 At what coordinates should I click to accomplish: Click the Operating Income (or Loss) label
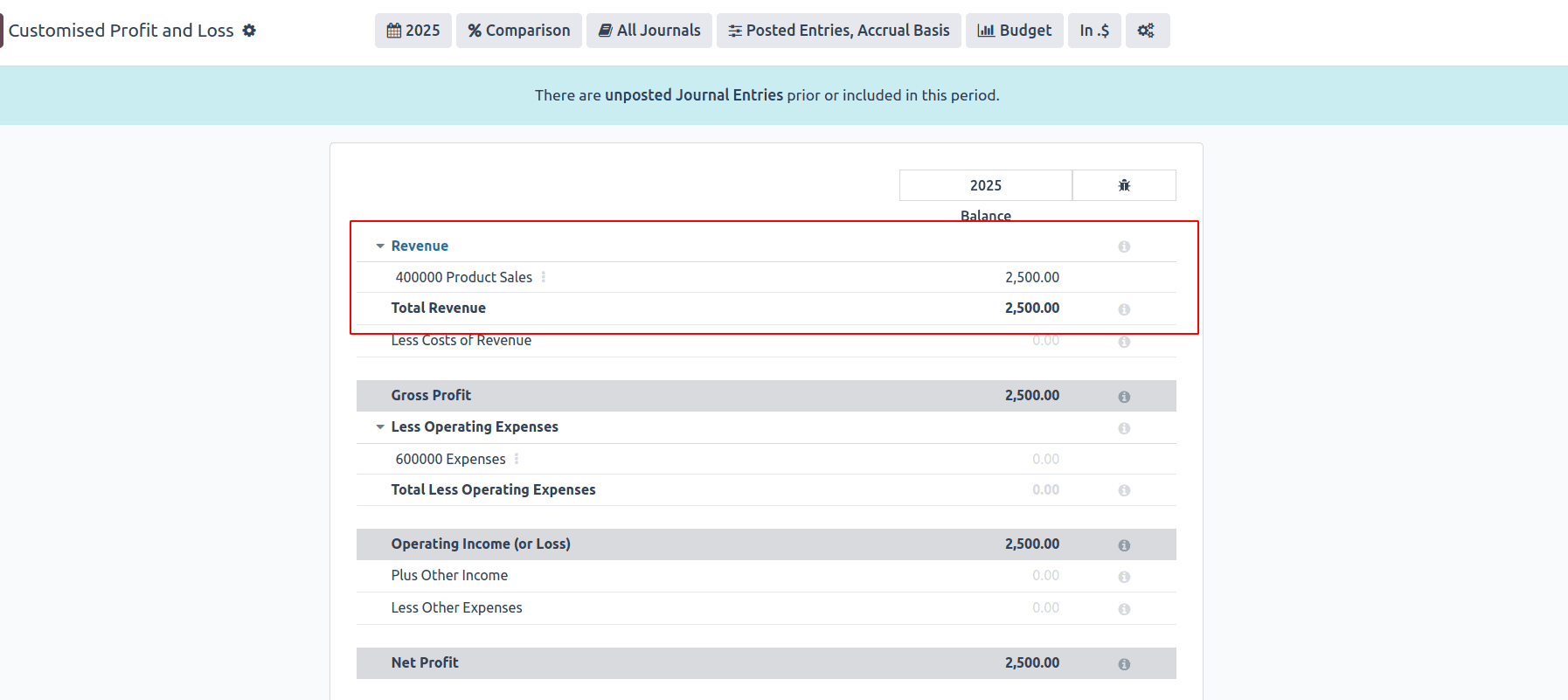tap(481, 544)
